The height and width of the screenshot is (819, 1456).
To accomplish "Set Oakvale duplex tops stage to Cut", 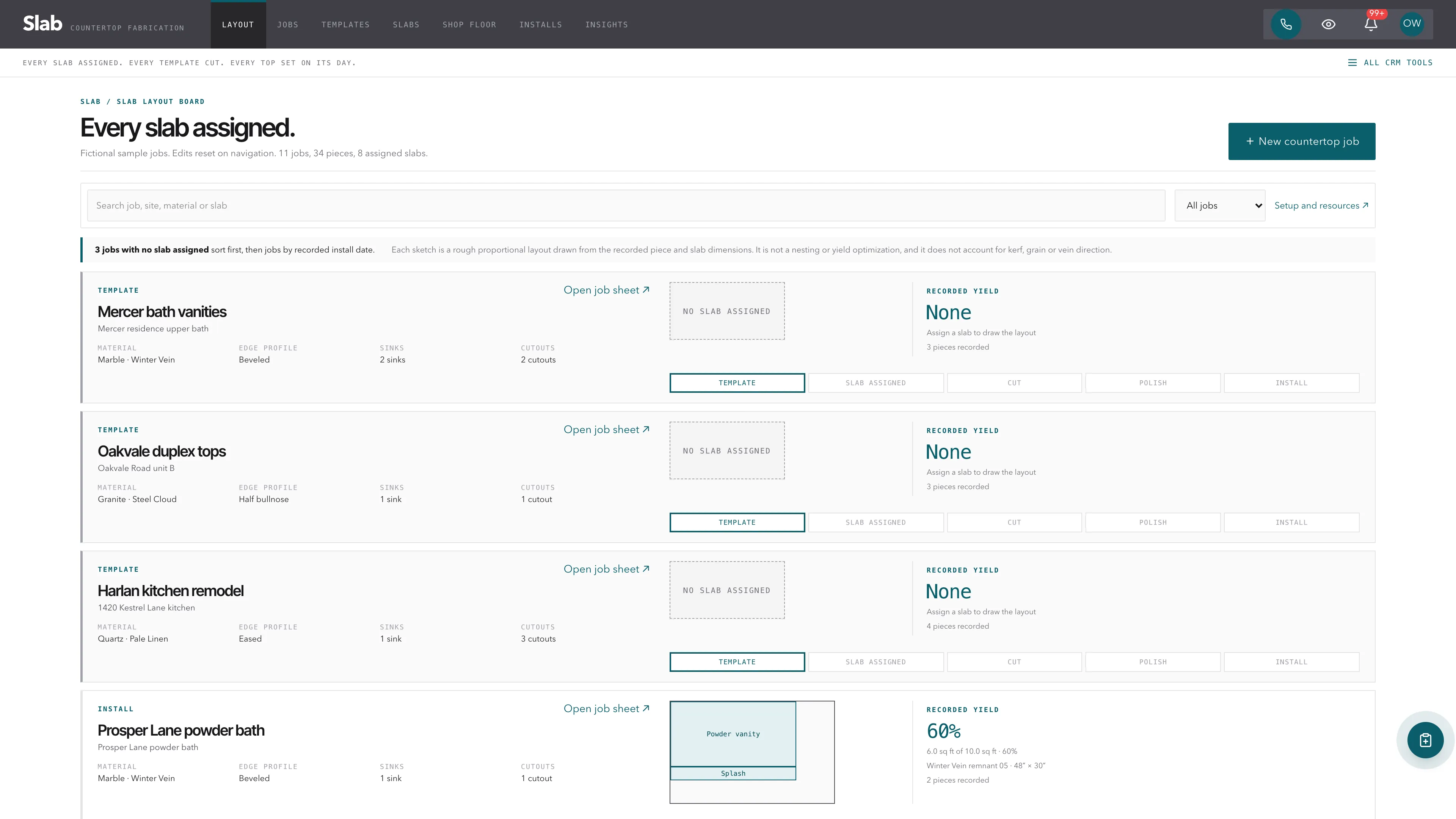I will pyautogui.click(x=1014, y=522).
